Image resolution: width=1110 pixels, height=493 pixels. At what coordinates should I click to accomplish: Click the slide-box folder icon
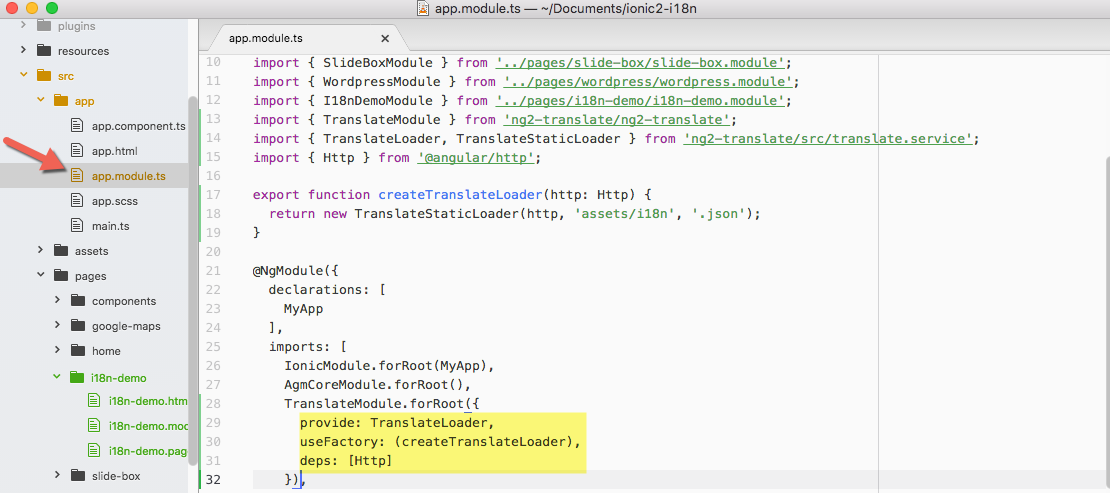point(78,475)
